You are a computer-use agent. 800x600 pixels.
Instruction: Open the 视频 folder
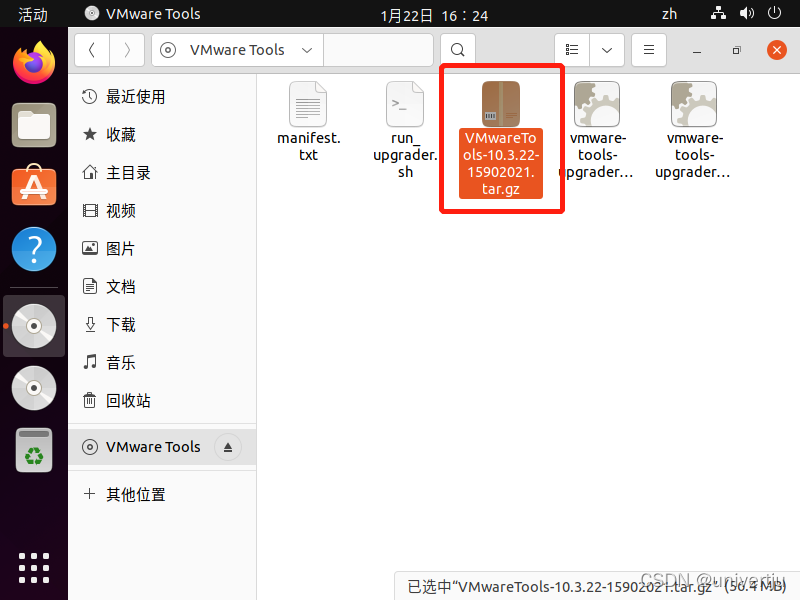tap(162, 211)
